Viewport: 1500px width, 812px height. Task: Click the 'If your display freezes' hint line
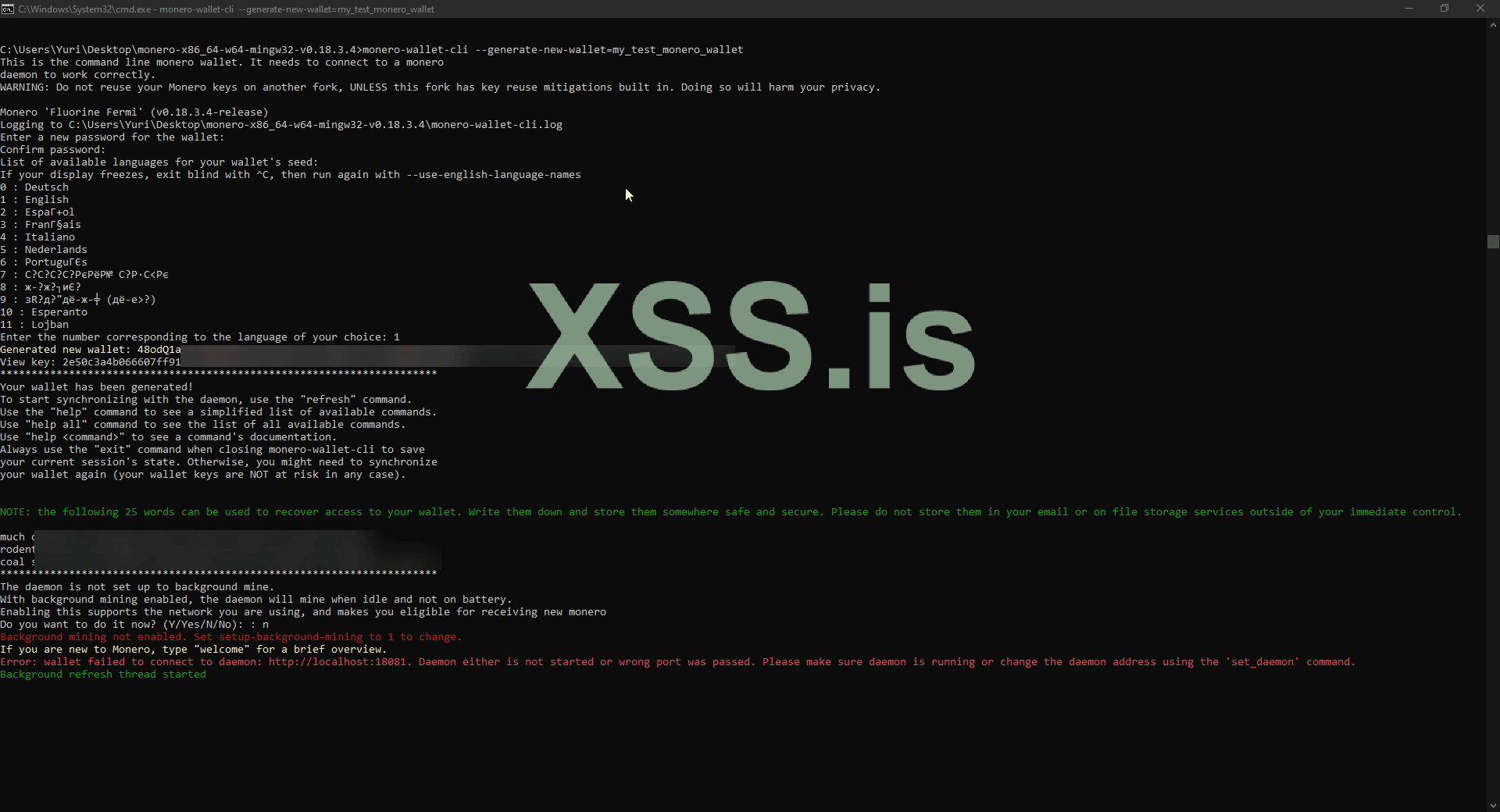tap(291, 175)
